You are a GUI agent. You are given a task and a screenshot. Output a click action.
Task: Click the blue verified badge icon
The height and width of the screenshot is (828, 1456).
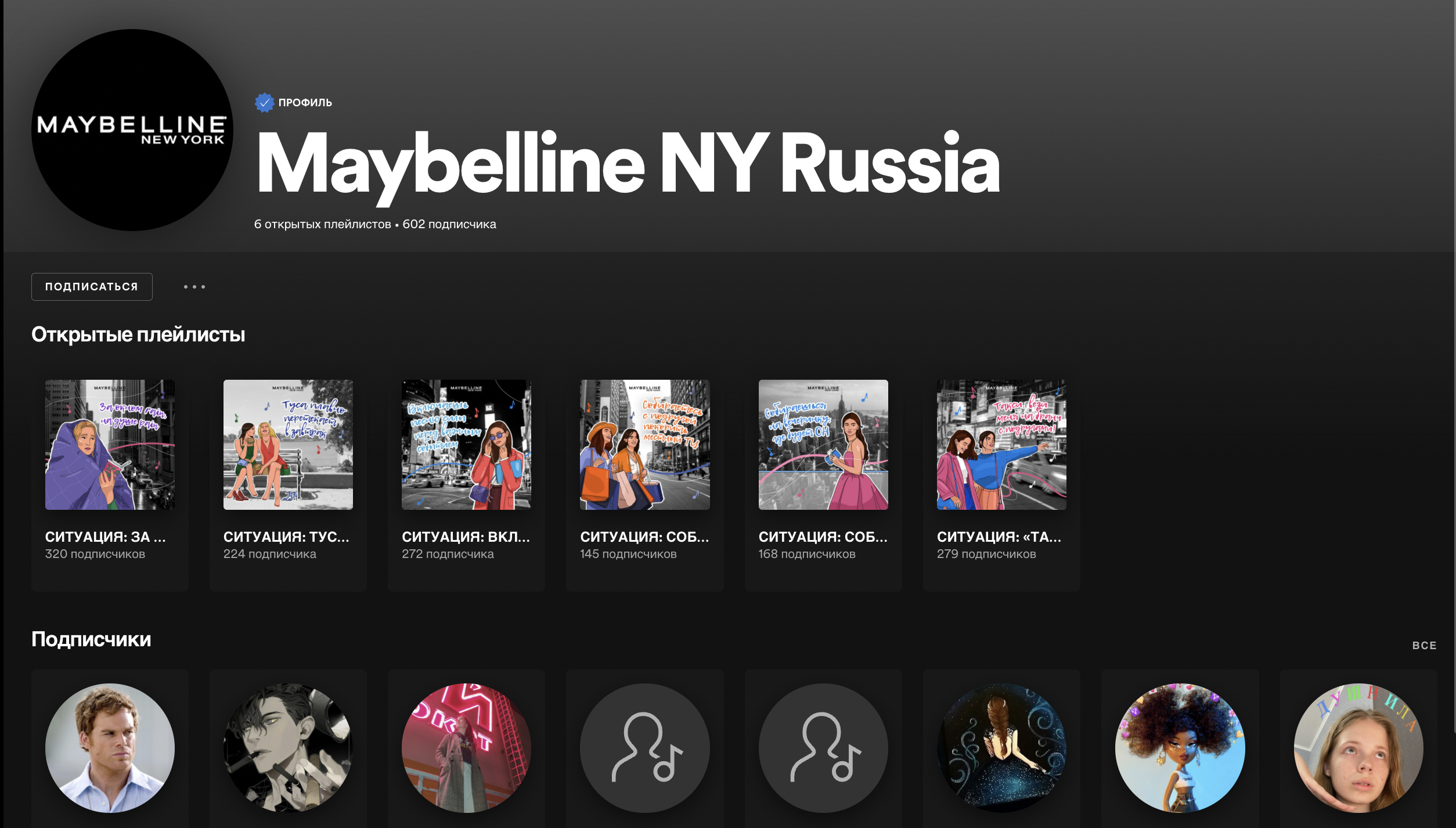264,103
